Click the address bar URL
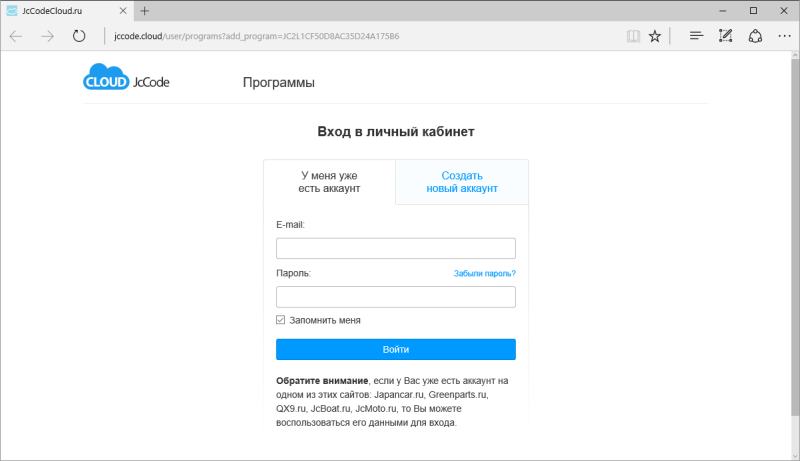This screenshot has height=461, width=800. tap(257, 36)
